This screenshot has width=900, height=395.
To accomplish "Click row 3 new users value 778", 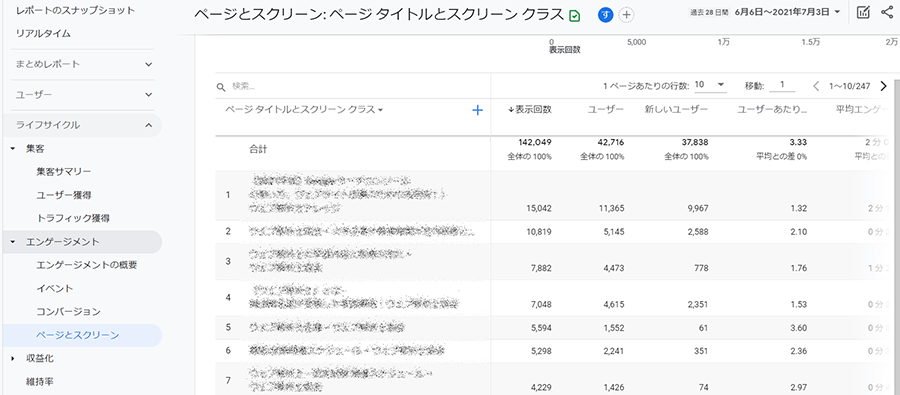I will 701,268.
